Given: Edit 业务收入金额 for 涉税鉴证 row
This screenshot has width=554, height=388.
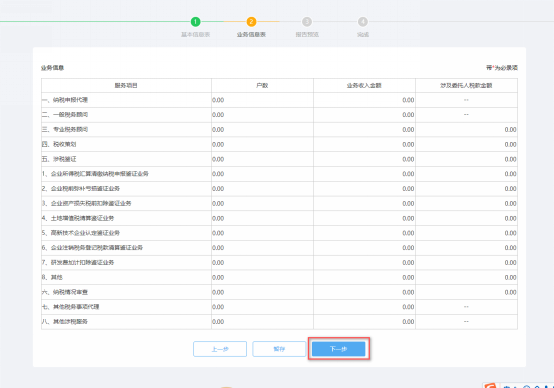Looking at the screenshot, I should (x=364, y=159).
